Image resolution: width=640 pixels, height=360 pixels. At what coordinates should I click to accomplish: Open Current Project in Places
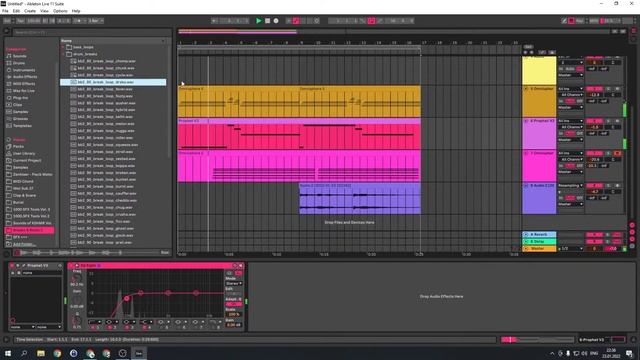click(27, 160)
